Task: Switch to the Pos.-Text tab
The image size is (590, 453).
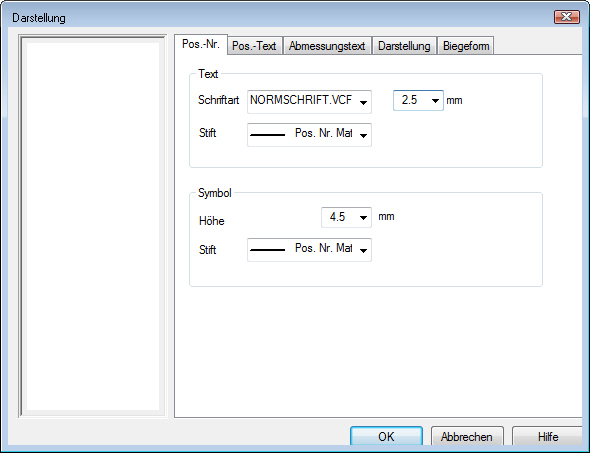Action: pyautogui.click(x=255, y=46)
